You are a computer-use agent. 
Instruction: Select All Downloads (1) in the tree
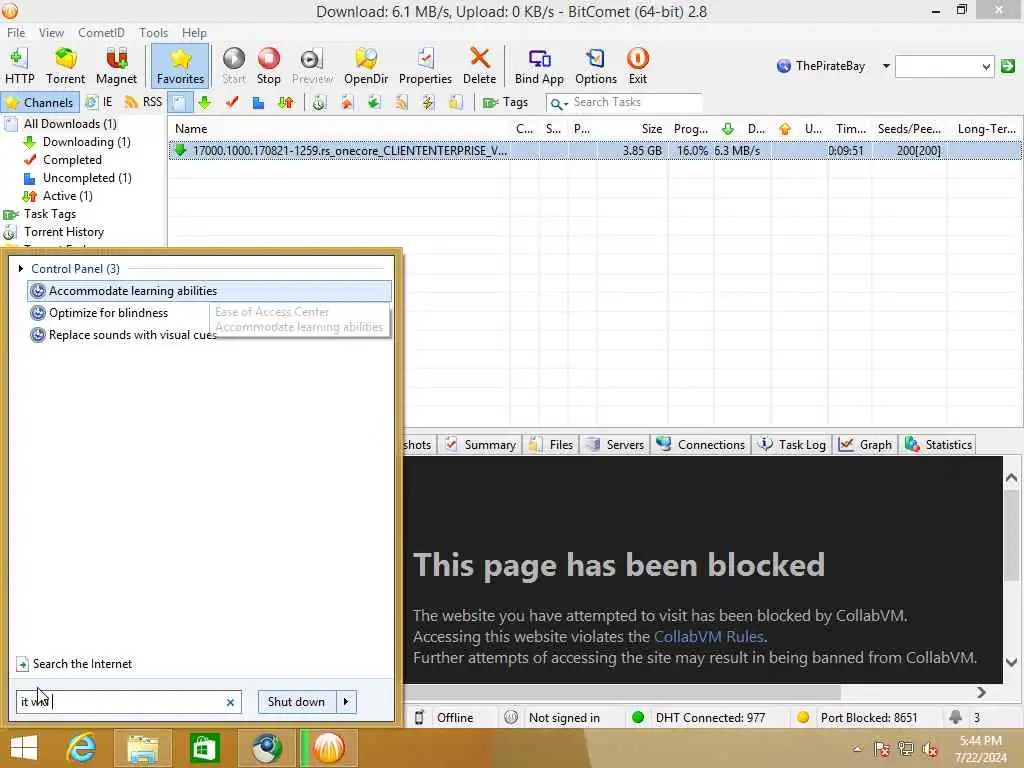[x=70, y=124]
